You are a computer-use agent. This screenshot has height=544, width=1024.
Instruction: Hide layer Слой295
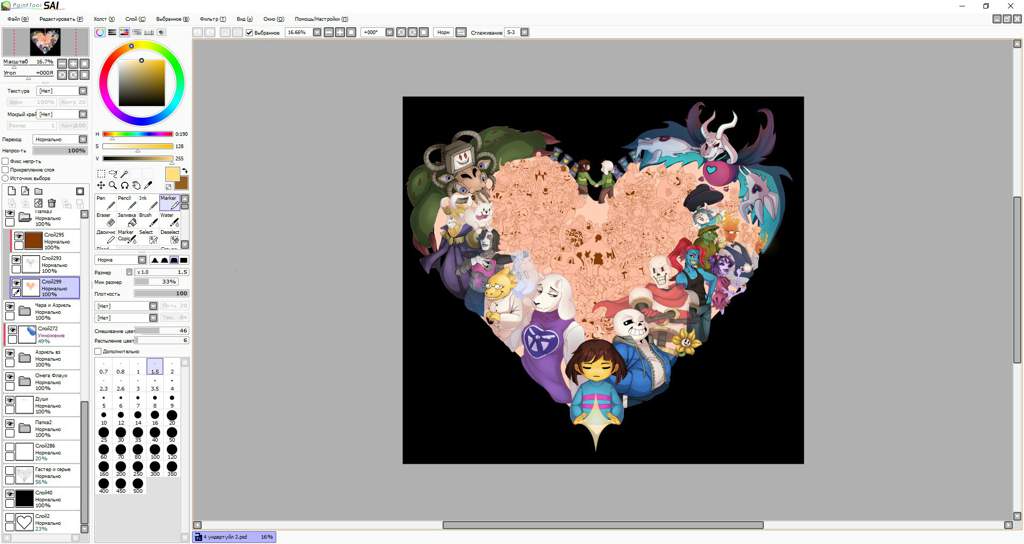coord(19,236)
